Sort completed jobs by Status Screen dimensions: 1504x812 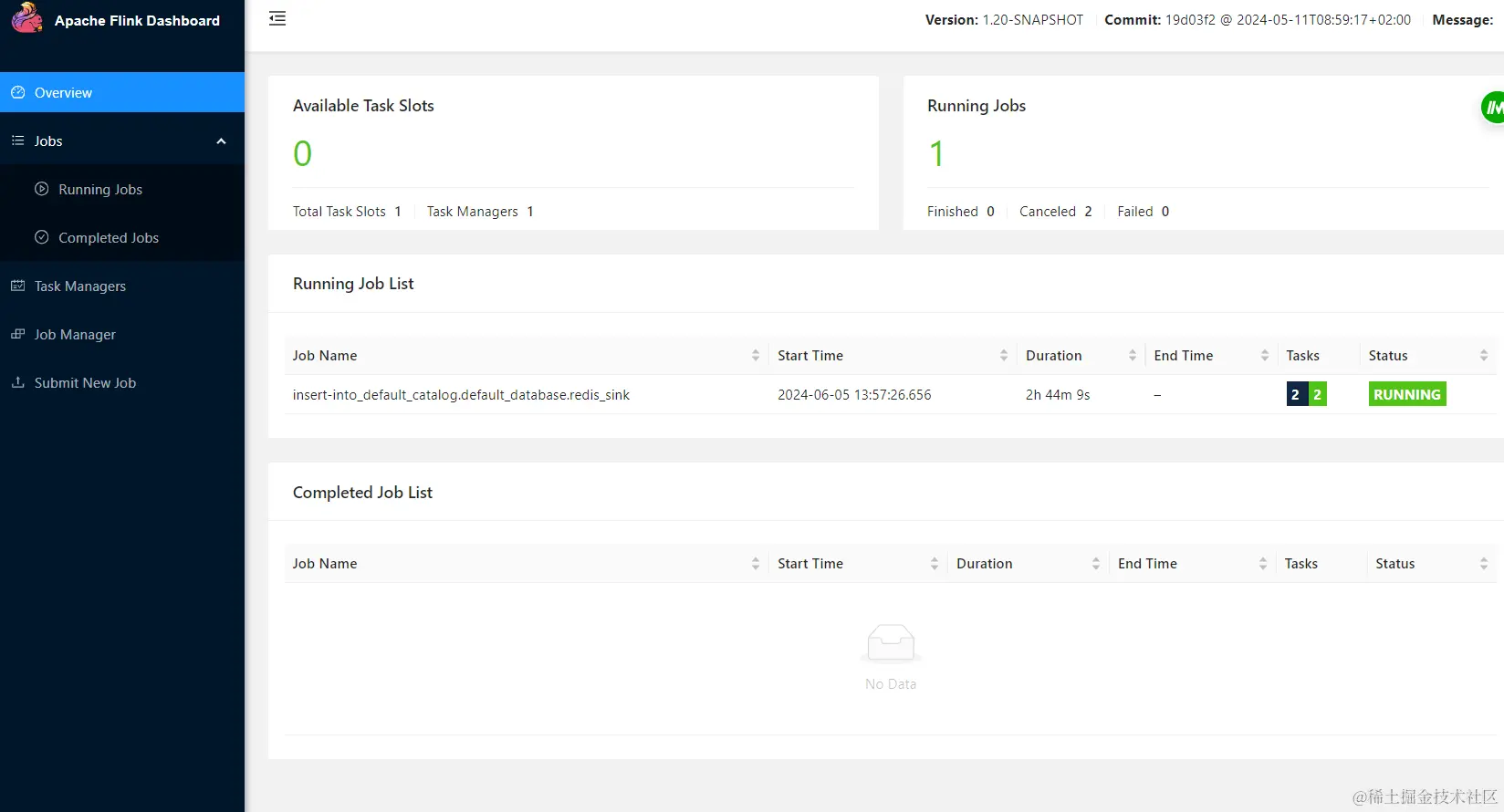click(1483, 564)
